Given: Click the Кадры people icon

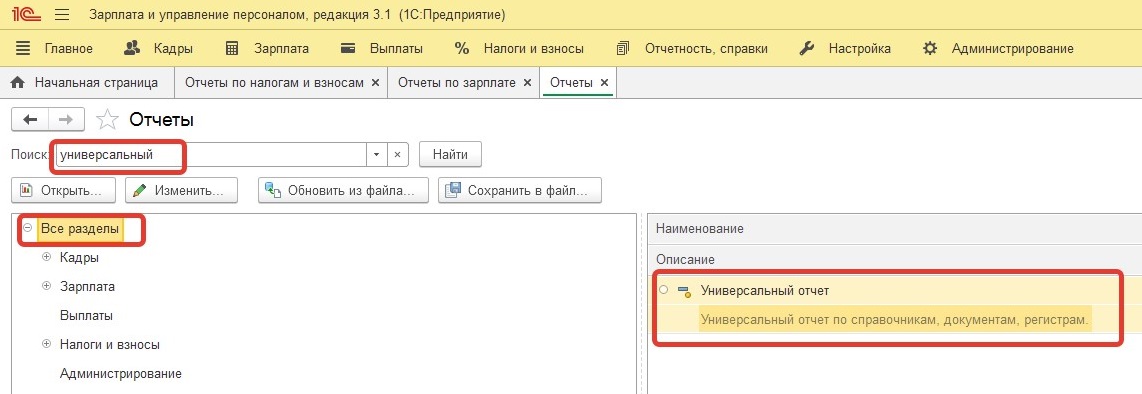Looking at the screenshot, I should (x=132, y=49).
